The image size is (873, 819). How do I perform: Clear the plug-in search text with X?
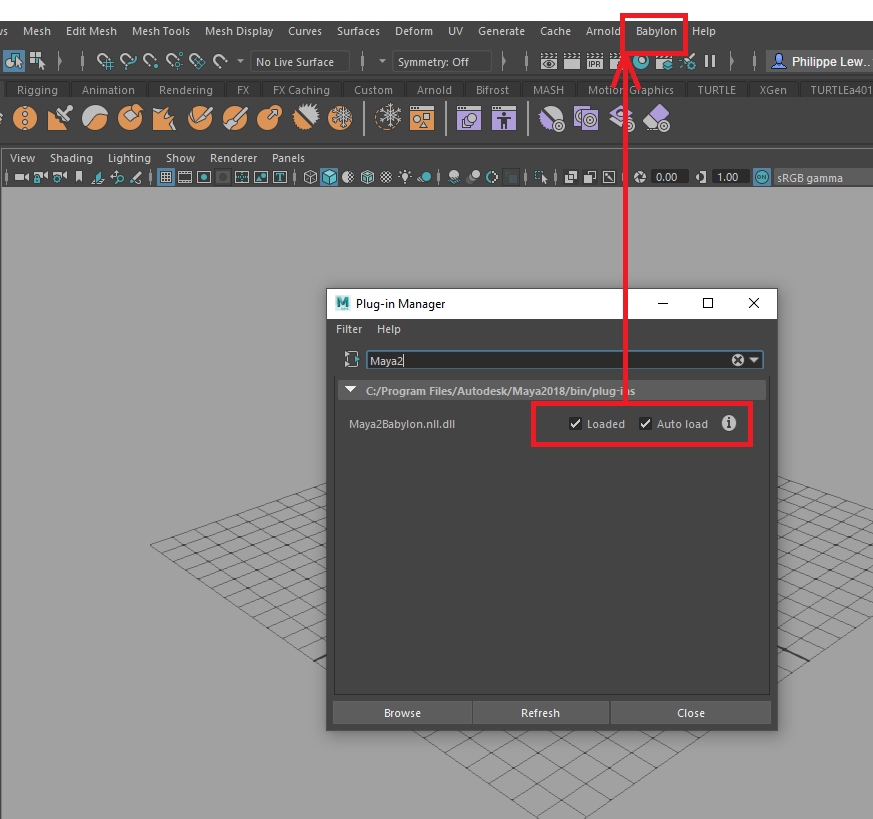click(x=738, y=360)
